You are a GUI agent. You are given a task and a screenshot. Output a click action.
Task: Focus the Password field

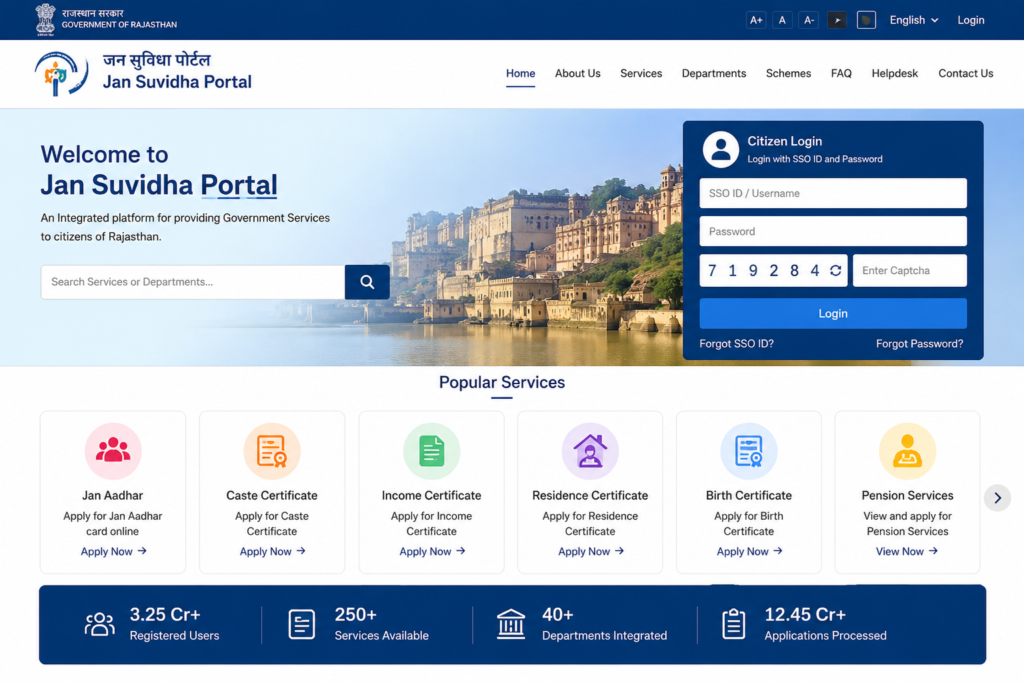pyautogui.click(x=833, y=231)
